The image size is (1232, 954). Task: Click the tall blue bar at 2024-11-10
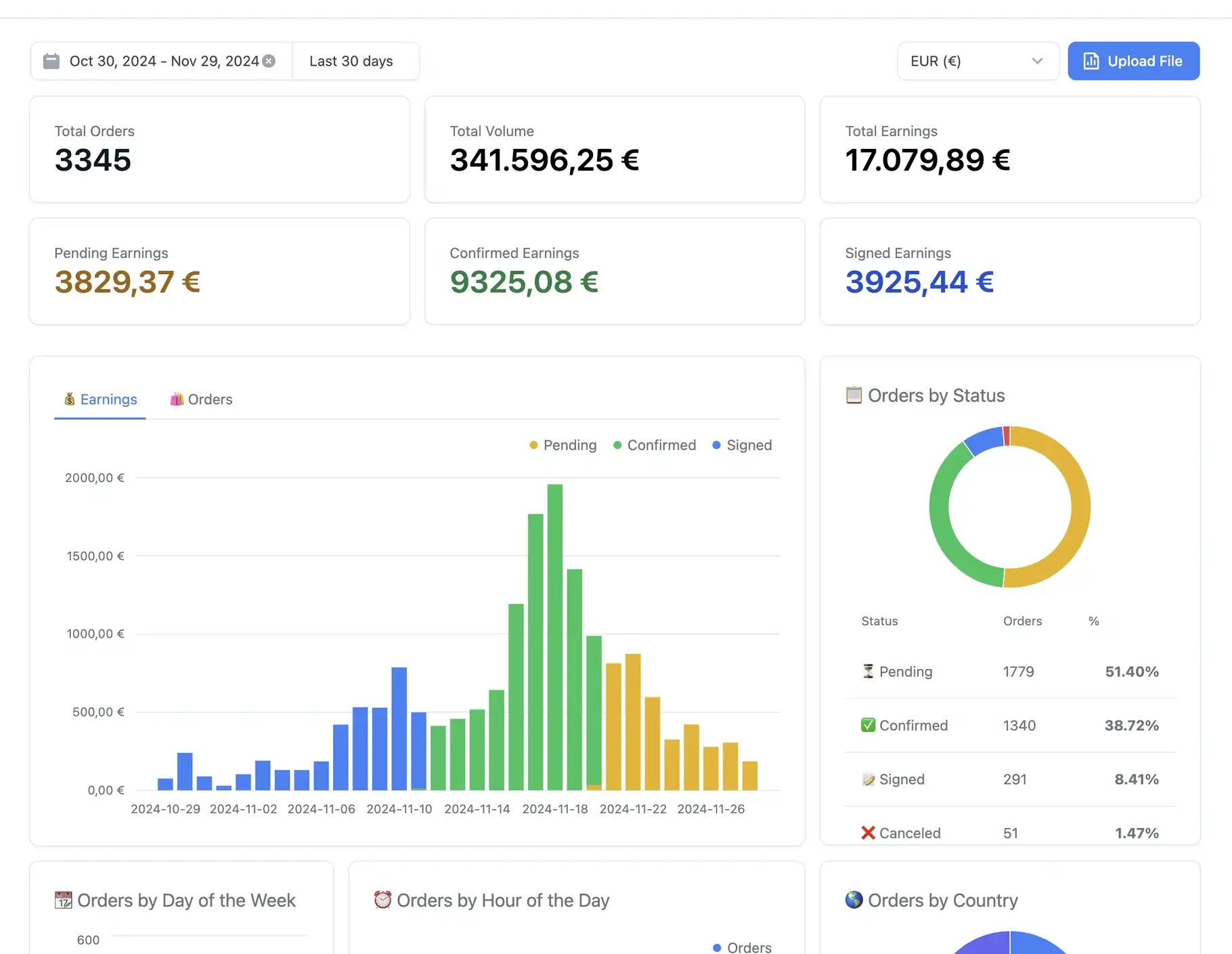pyautogui.click(x=399, y=729)
